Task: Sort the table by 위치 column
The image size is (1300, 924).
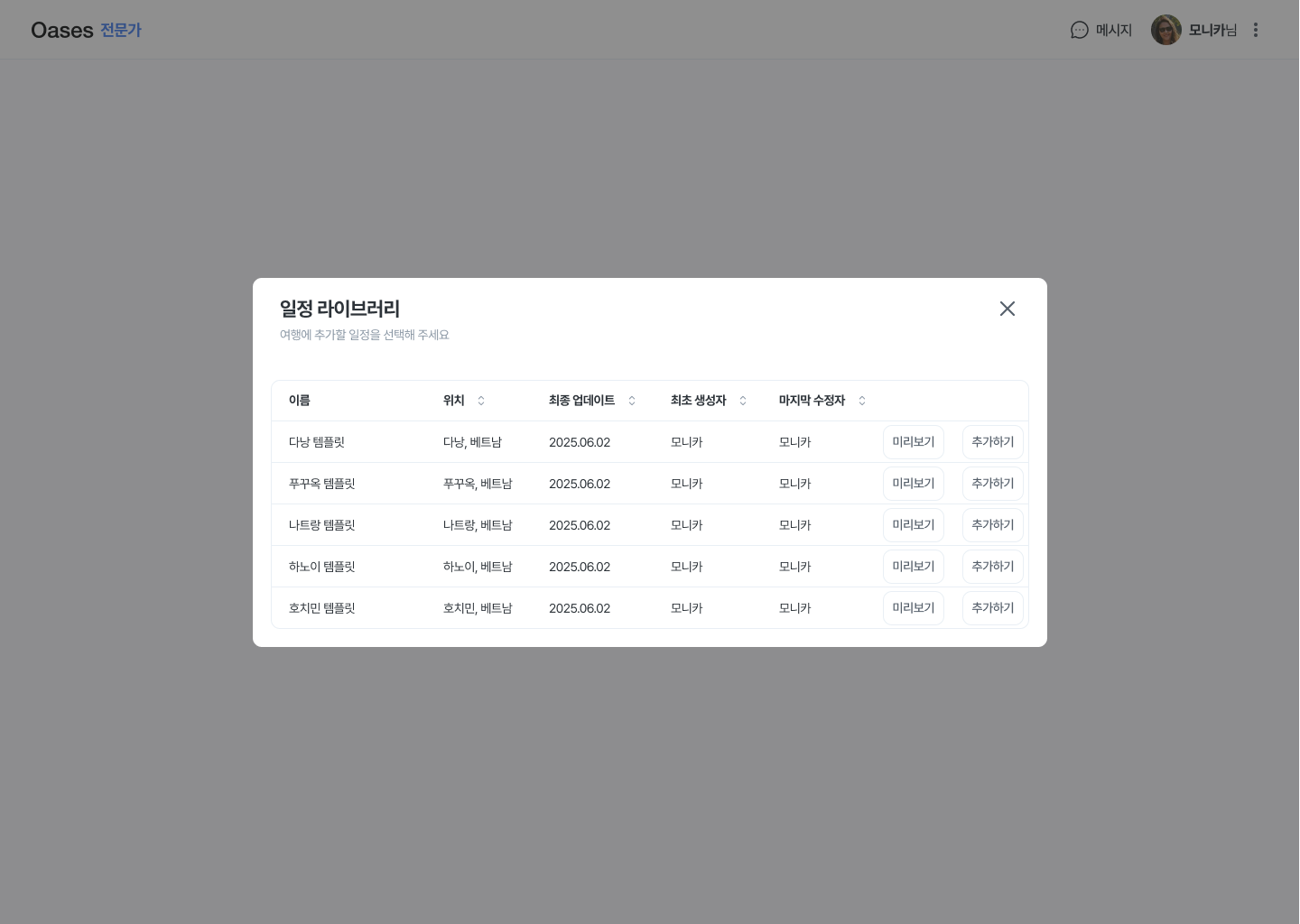Action: click(x=481, y=401)
